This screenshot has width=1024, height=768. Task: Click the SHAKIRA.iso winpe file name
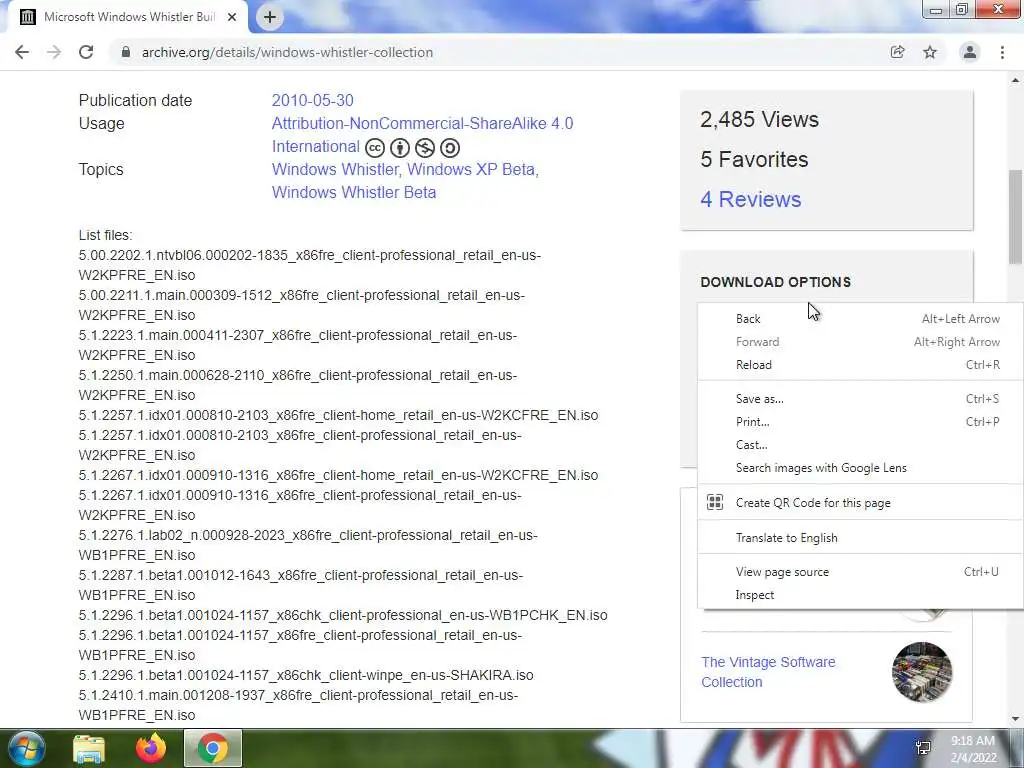[x=306, y=675]
